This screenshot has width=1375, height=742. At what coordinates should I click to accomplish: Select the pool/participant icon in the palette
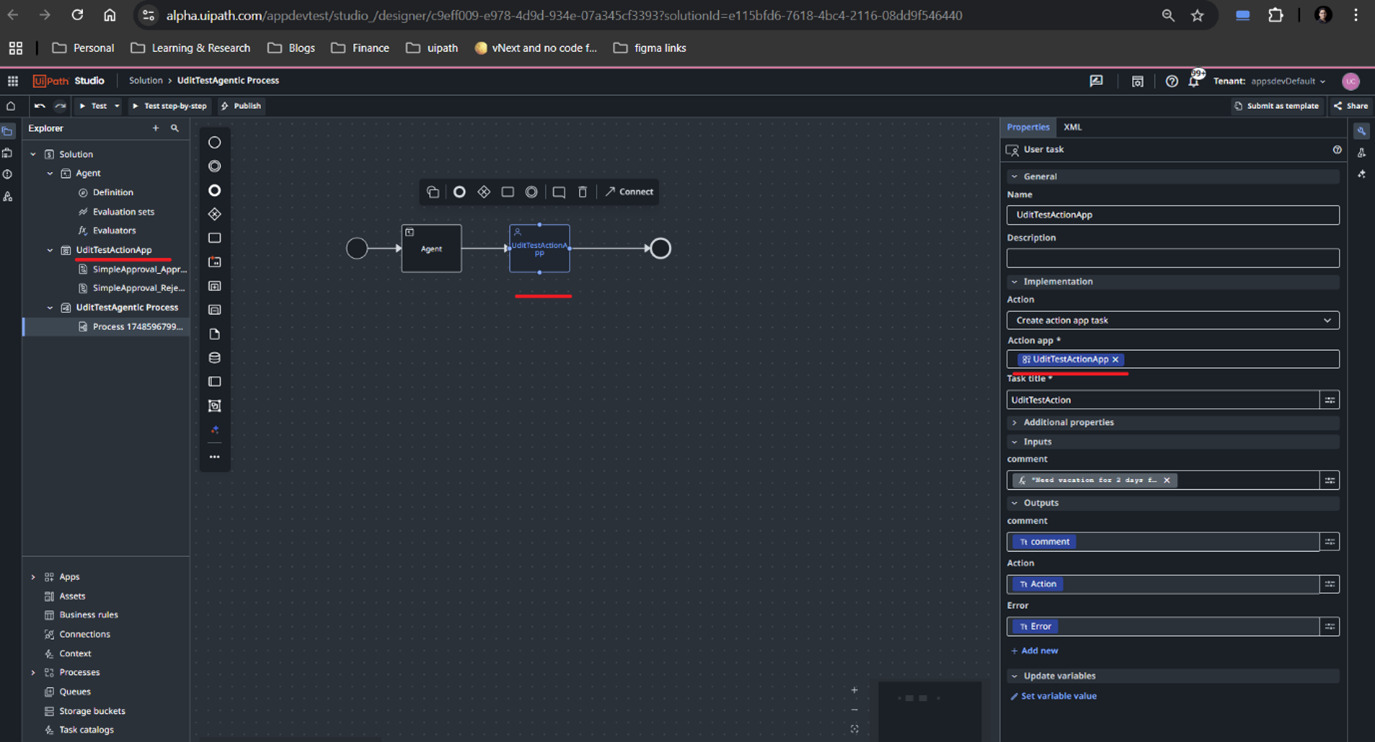[x=214, y=382]
